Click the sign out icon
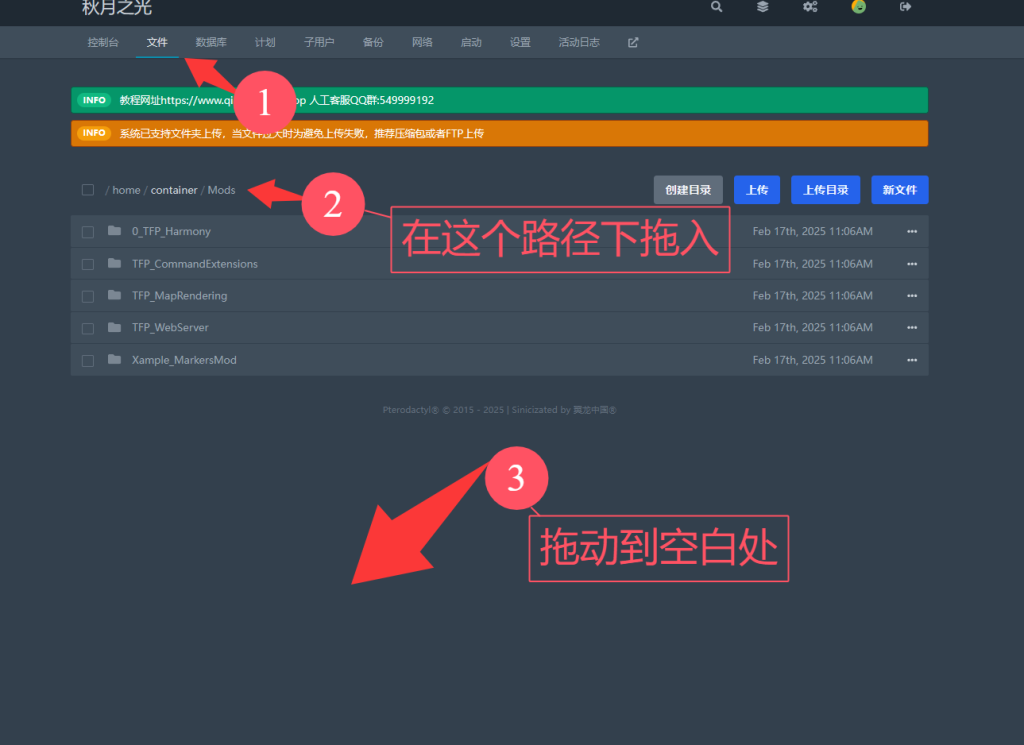 [x=906, y=7]
